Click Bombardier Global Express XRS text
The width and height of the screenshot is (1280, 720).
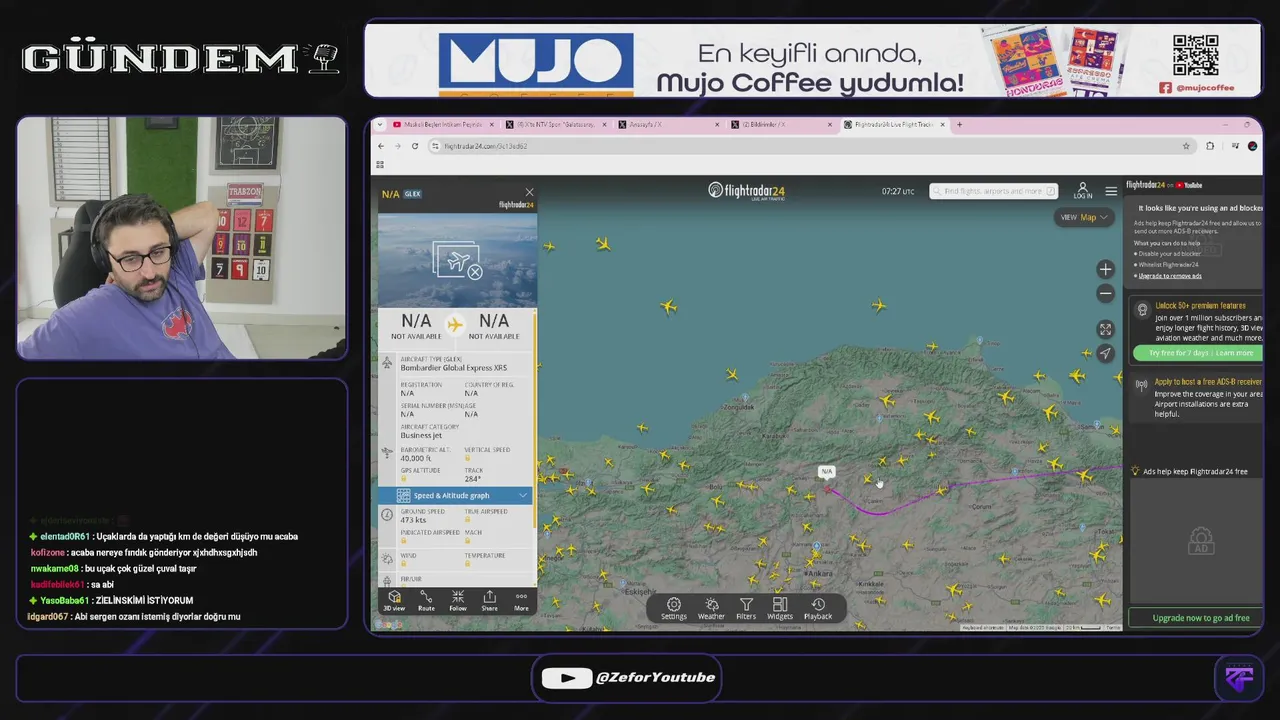(454, 368)
